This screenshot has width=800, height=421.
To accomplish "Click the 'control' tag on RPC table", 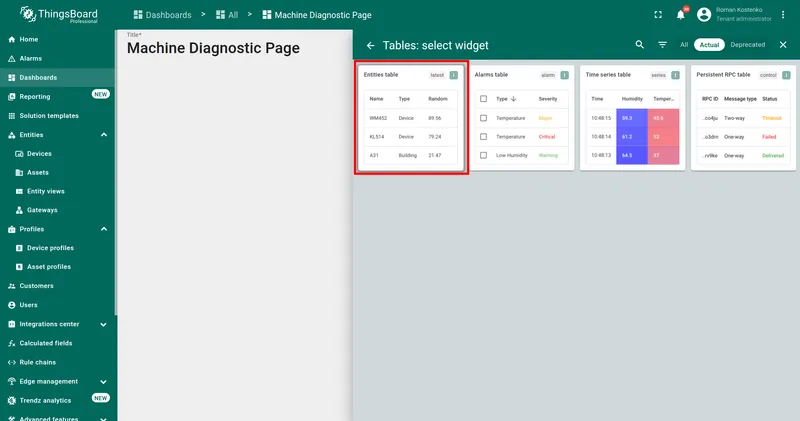I will [x=768, y=75].
